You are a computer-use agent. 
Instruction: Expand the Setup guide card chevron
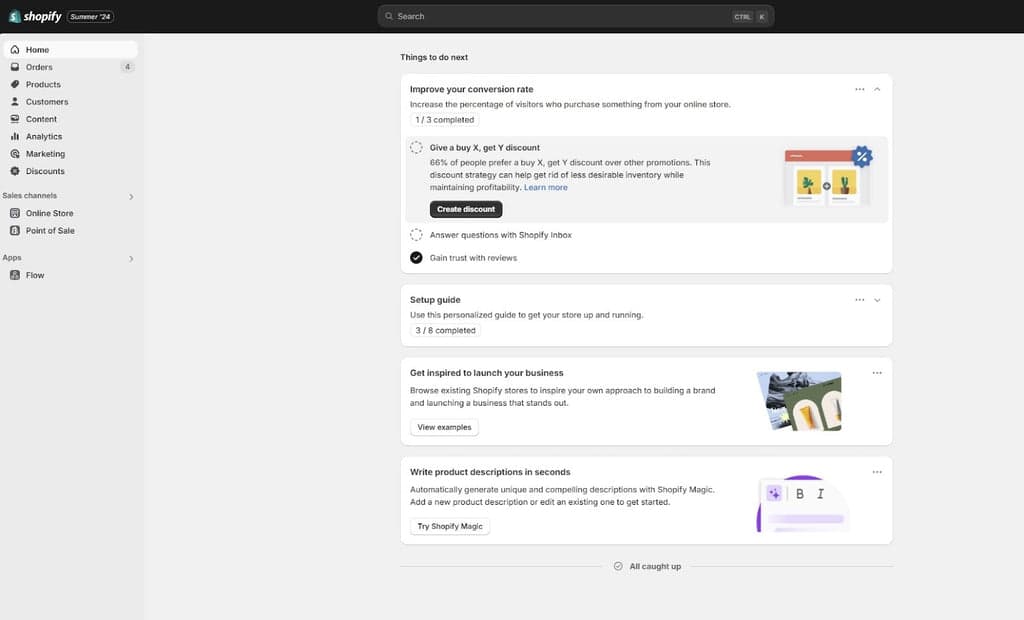[877, 300]
